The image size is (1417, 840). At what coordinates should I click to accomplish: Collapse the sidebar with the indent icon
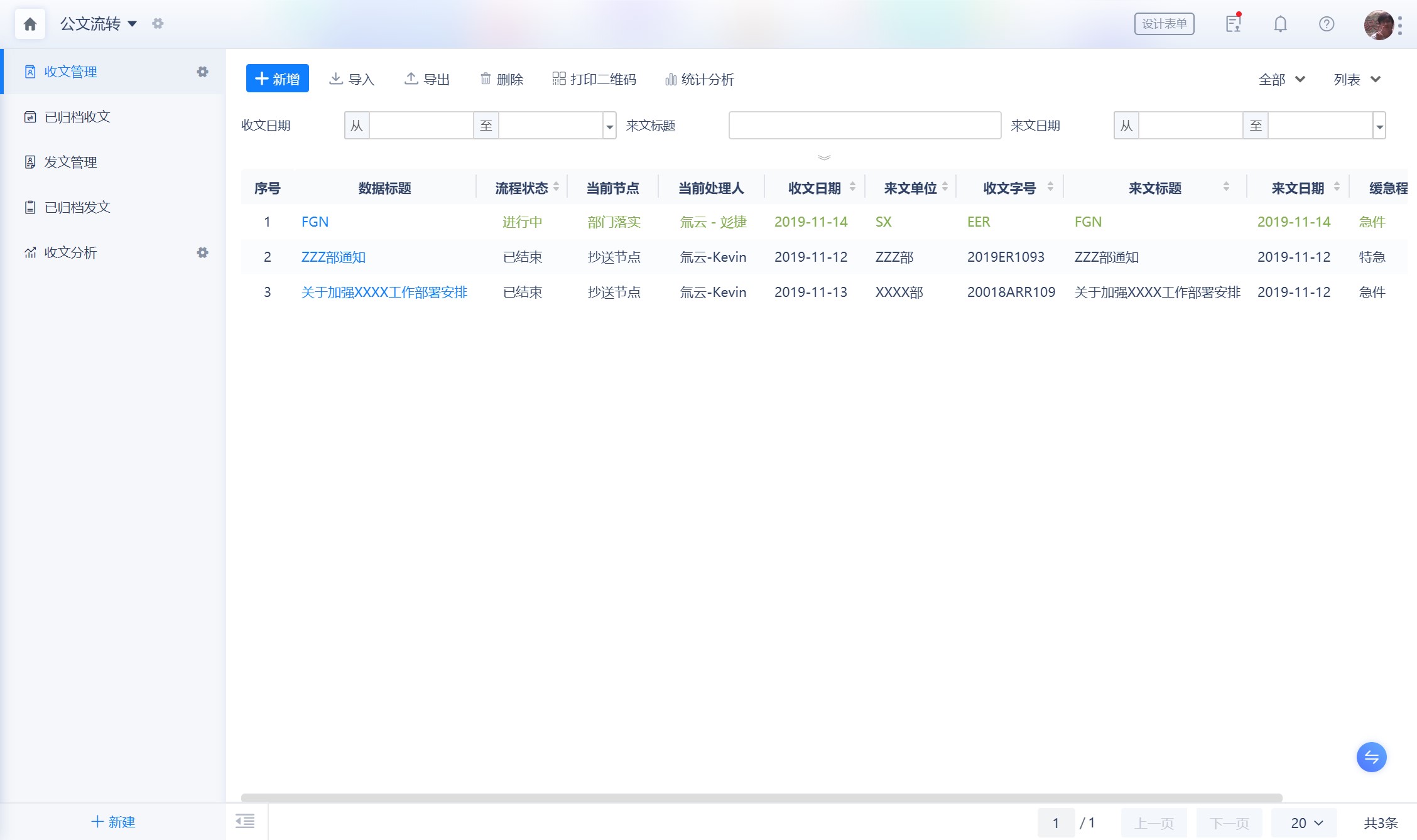[x=245, y=821]
